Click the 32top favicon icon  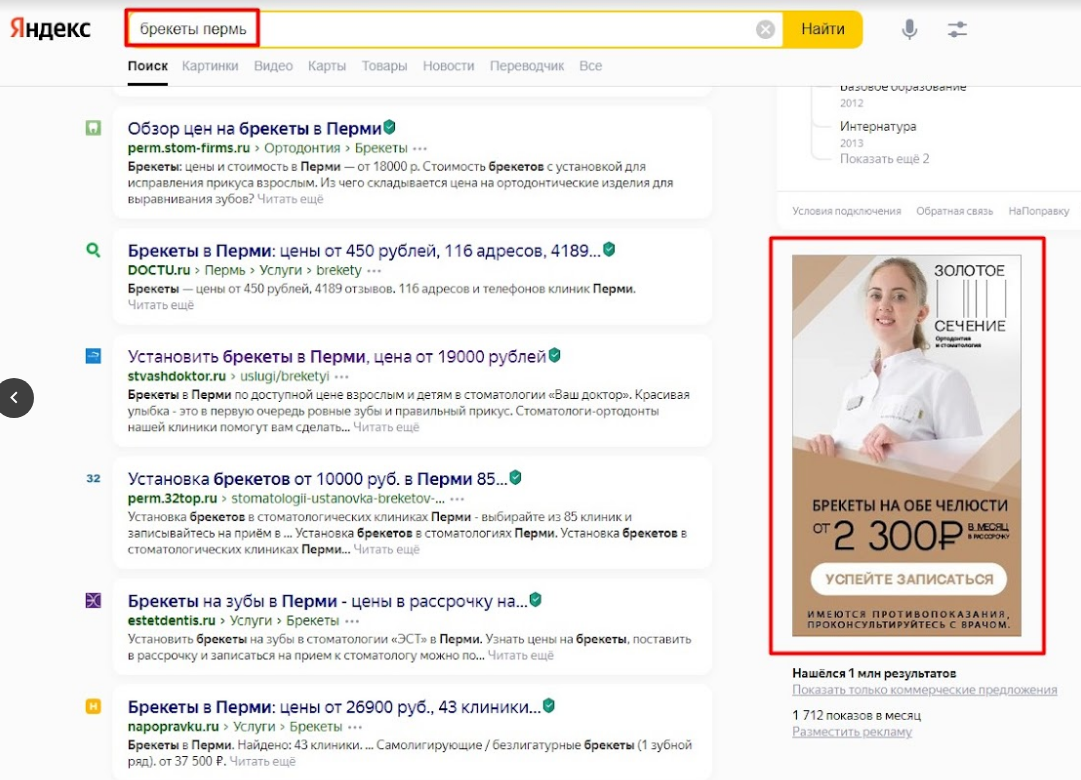click(x=93, y=478)
